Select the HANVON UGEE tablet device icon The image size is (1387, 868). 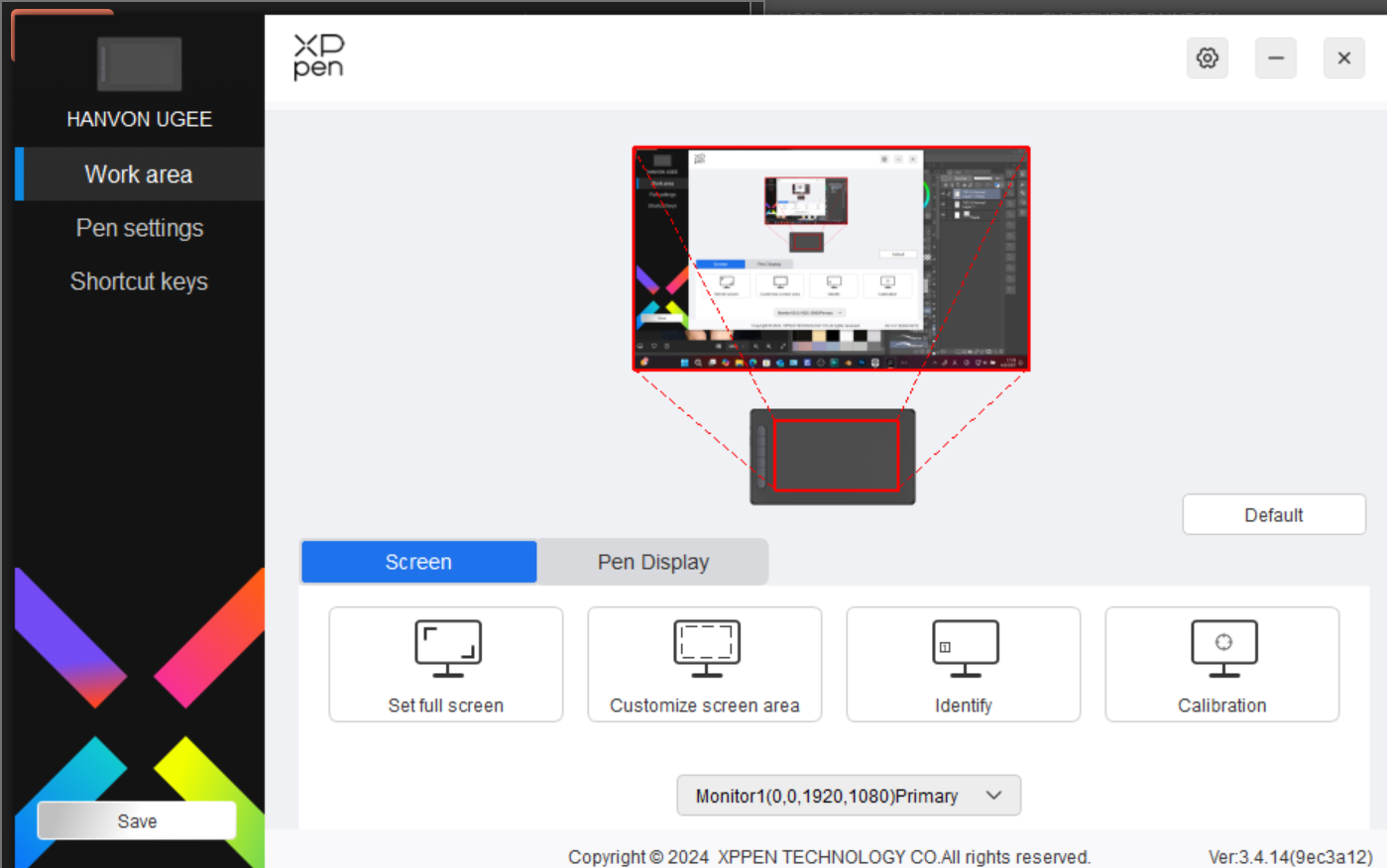[x=140, y=64]
